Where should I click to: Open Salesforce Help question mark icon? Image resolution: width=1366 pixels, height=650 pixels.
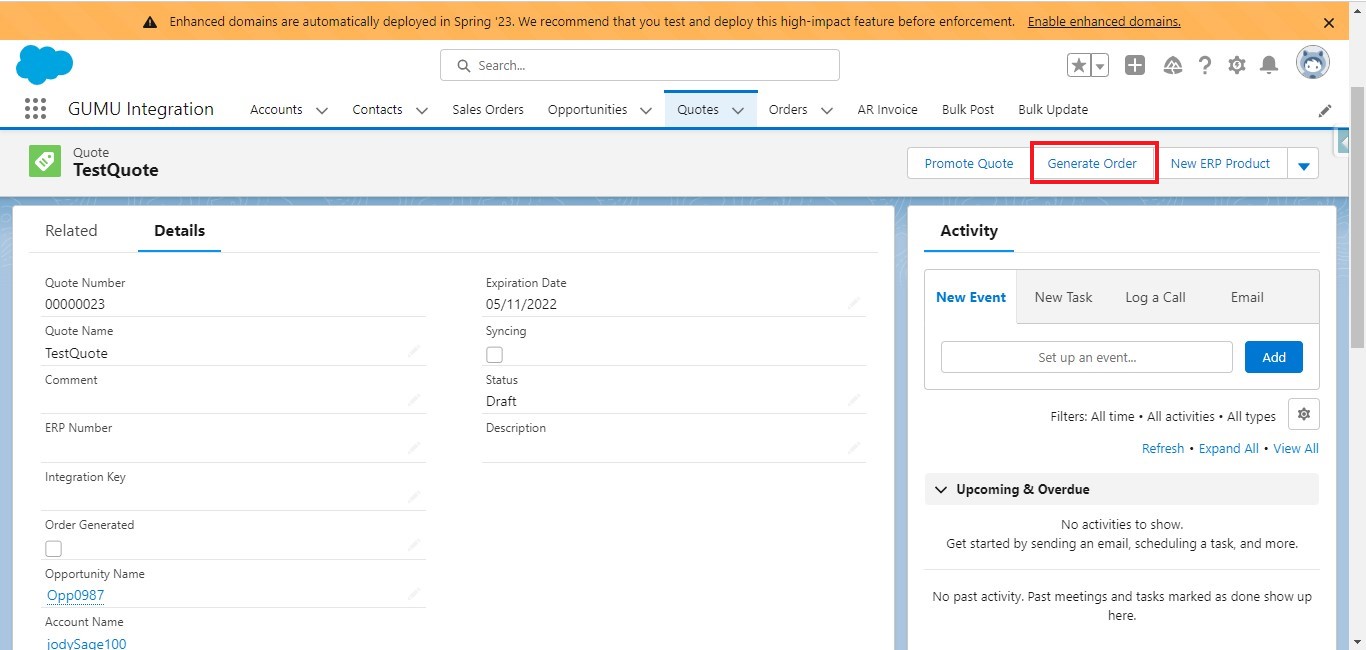click(x=1205, y=65)
